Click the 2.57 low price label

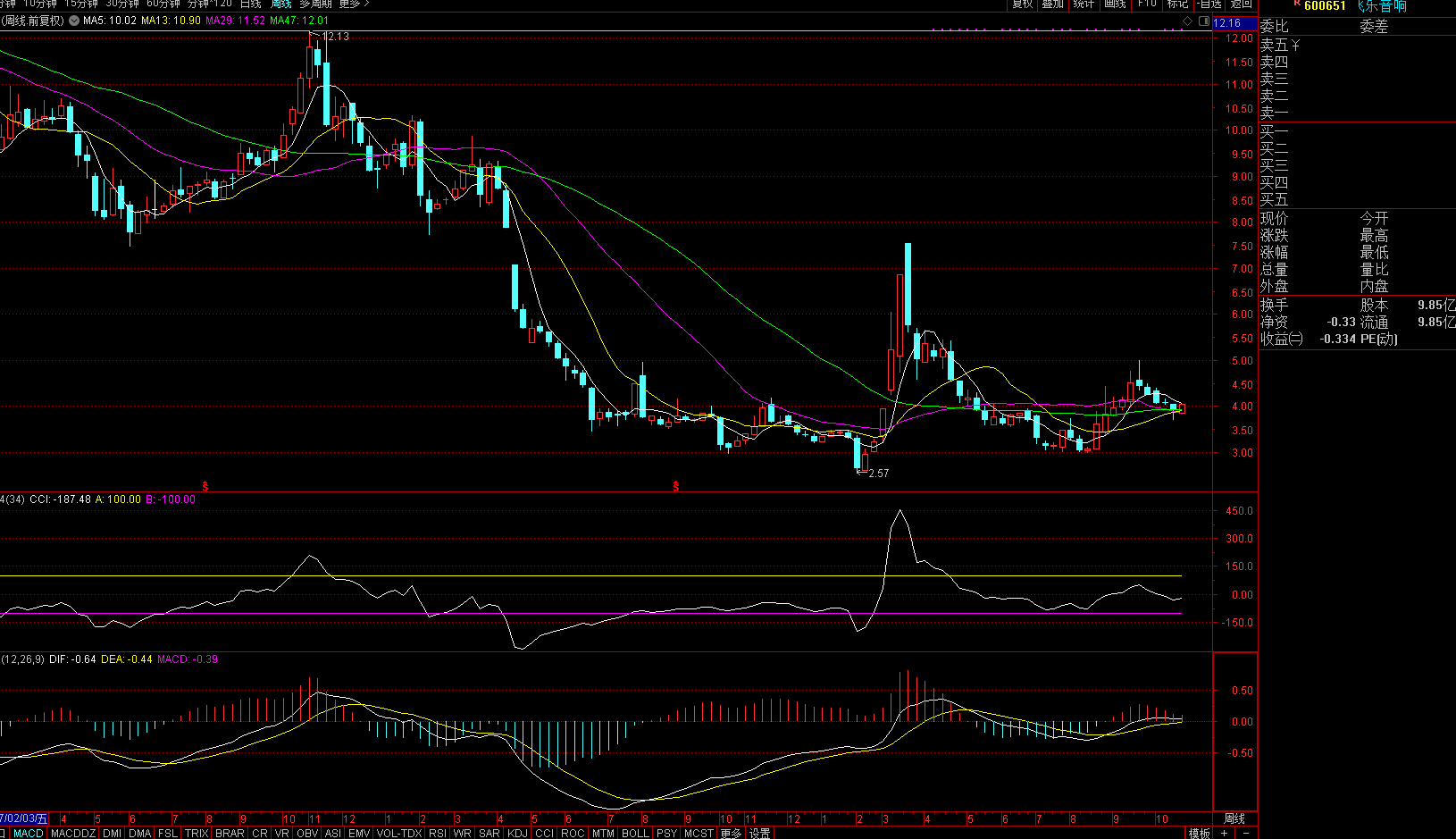click(x=879, y=474)
